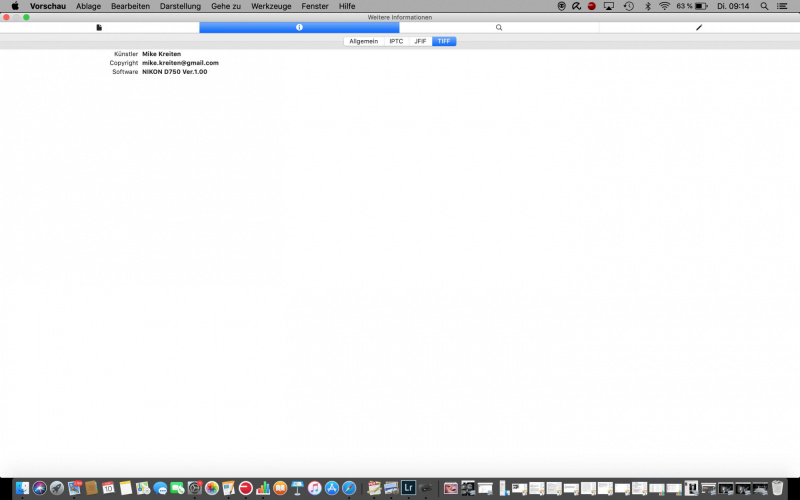Open the Vorschau menu
Image resolution: width=800 pixels, height=500 pixels.
48,6
